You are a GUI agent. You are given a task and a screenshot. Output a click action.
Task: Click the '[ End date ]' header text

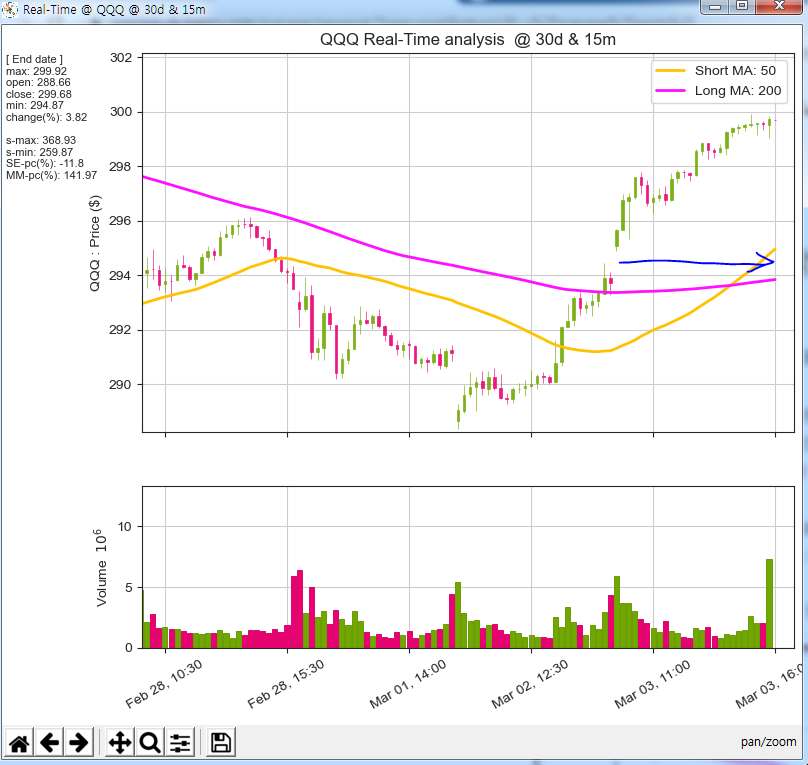[34, 59]
